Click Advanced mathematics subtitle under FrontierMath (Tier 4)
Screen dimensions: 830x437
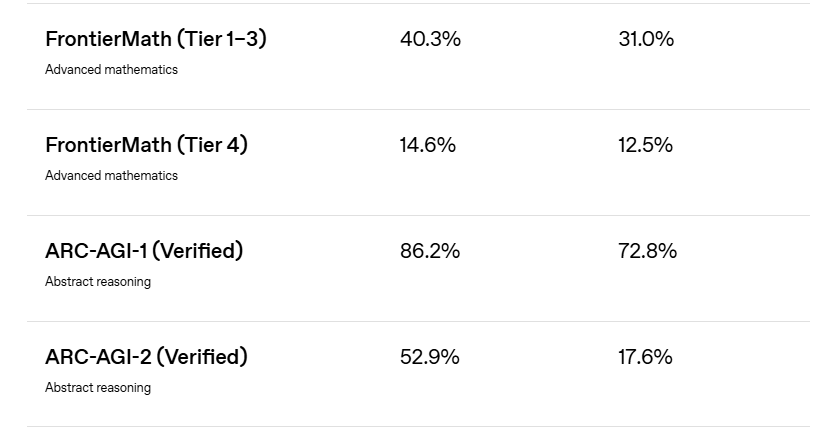click(x=111, y=176)
